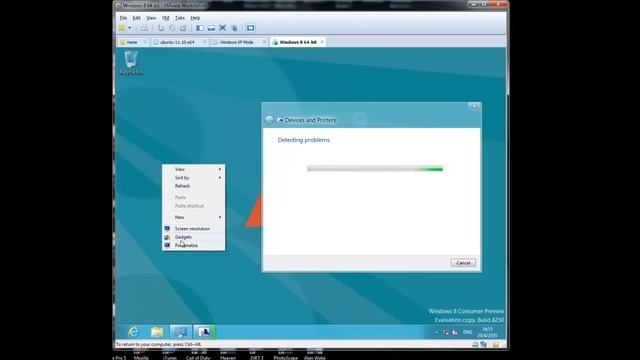Open the power options dropdown arrow
640x360 pixels.
(130, 28)
